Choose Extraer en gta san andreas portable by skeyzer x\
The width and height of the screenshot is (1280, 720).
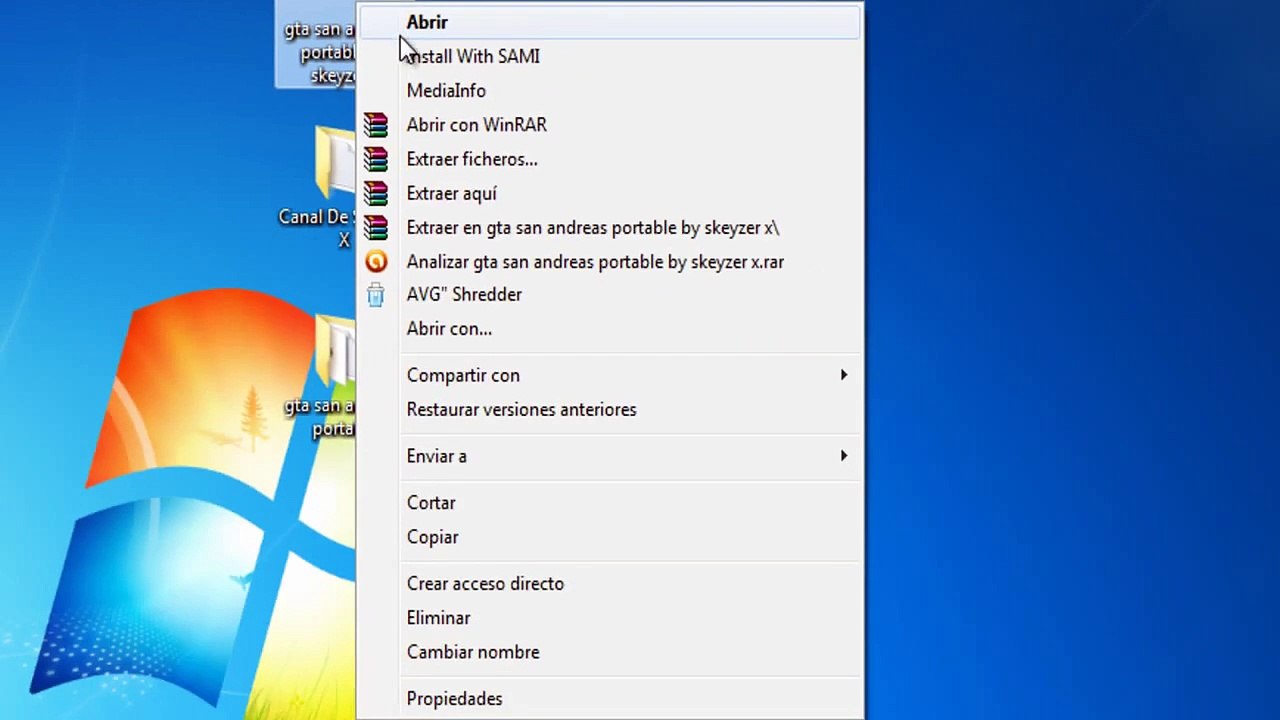pos(609,227)
